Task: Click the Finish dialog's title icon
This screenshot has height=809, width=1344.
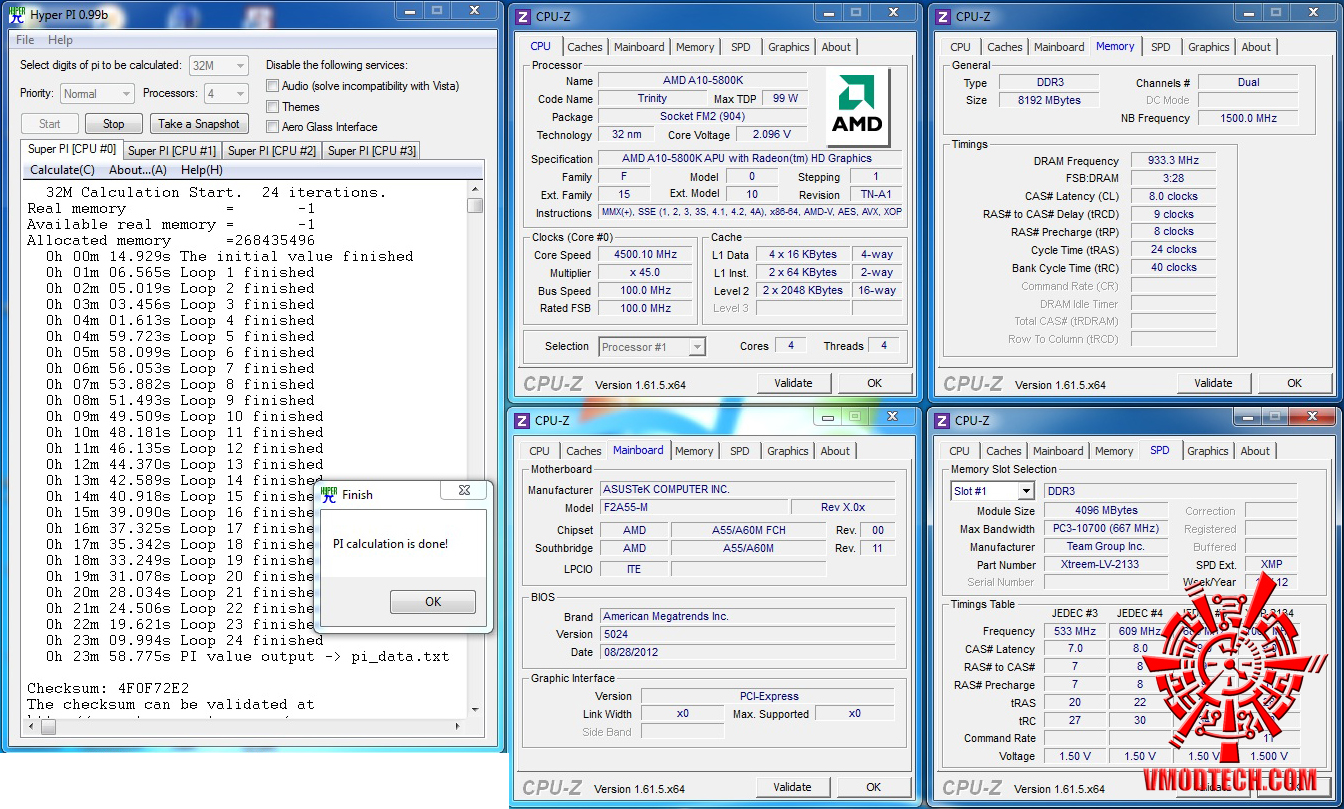Action: (x=329, y=494)
